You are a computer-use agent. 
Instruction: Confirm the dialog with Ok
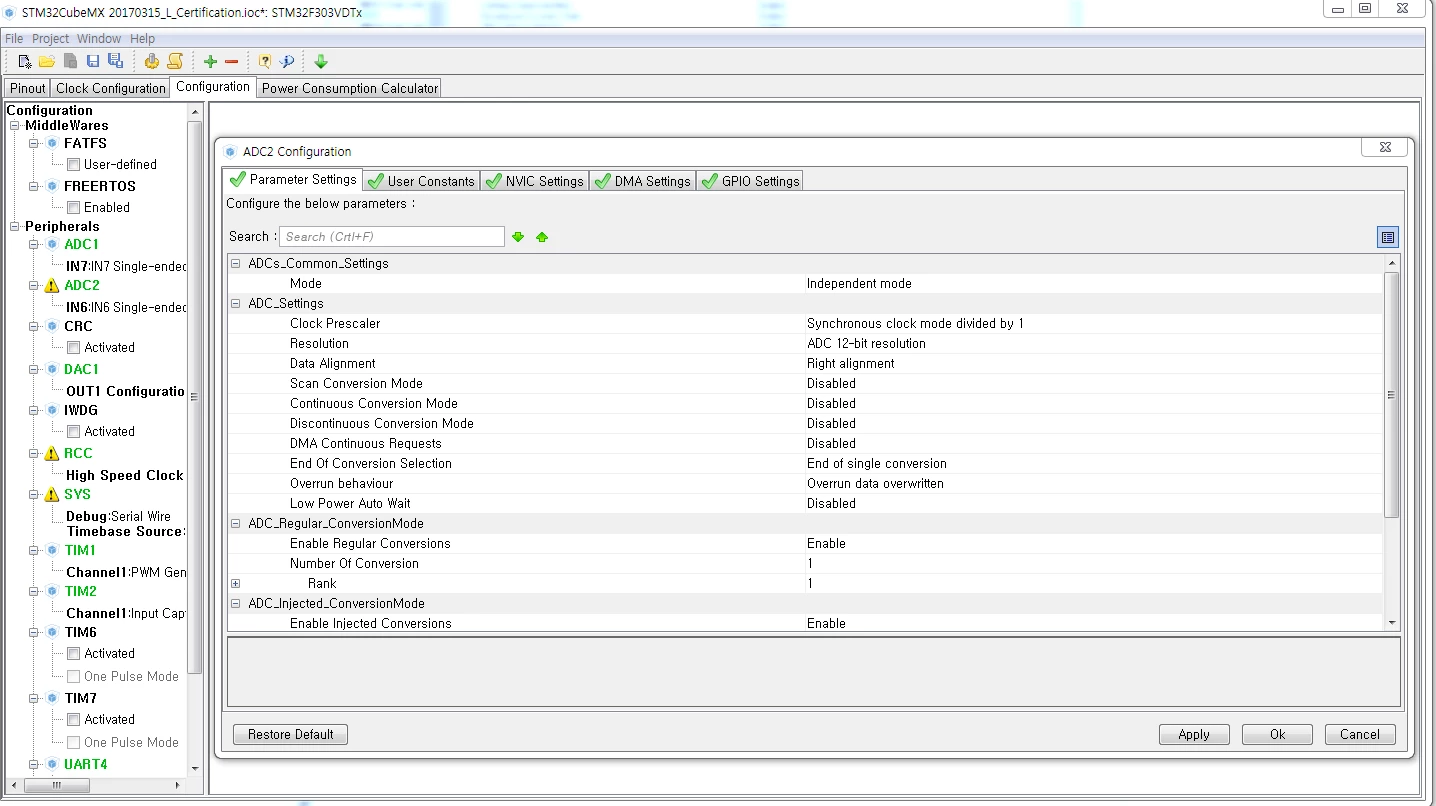(x=1277, y=735)
